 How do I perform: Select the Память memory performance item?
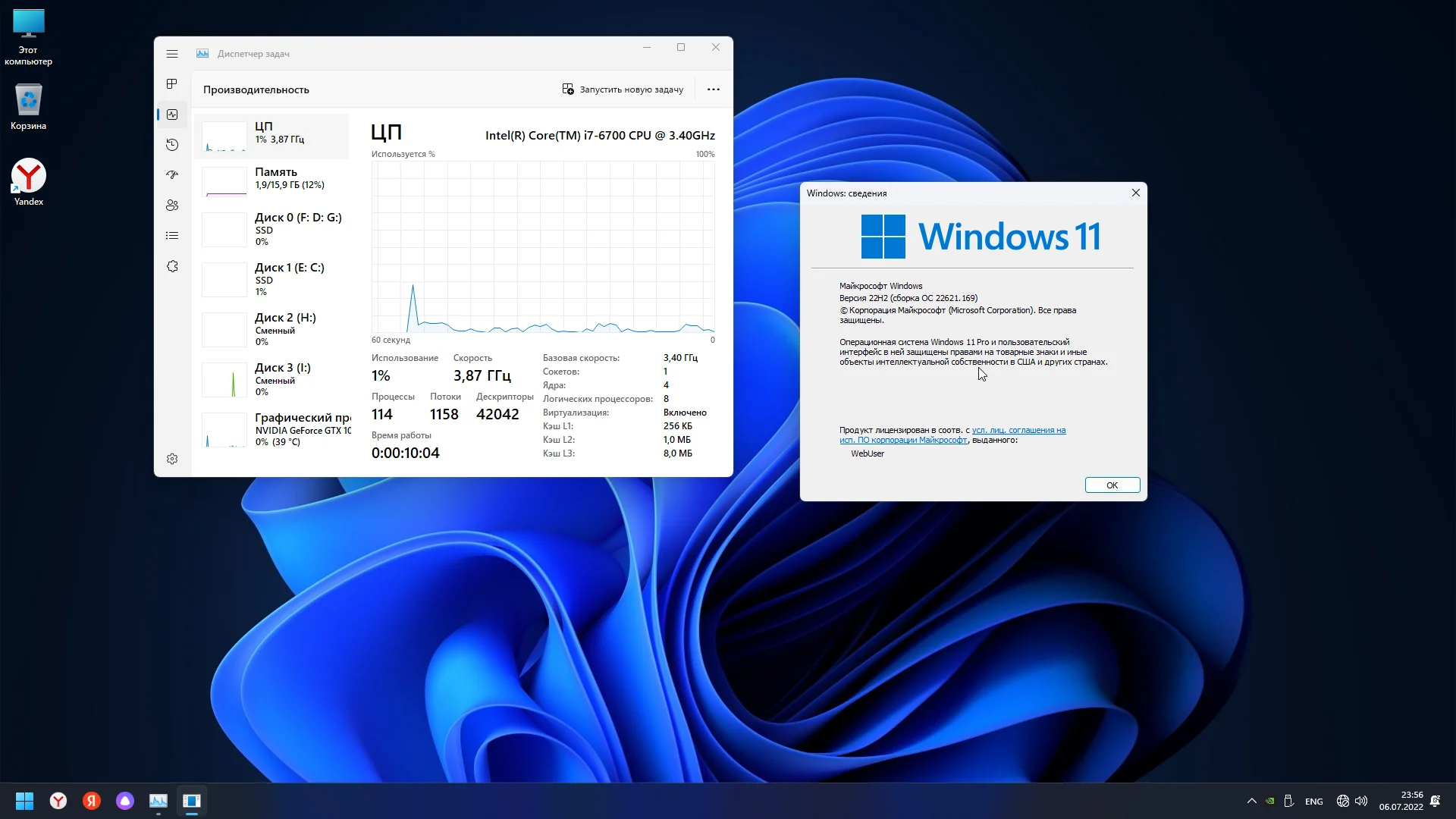coord(273,179)
